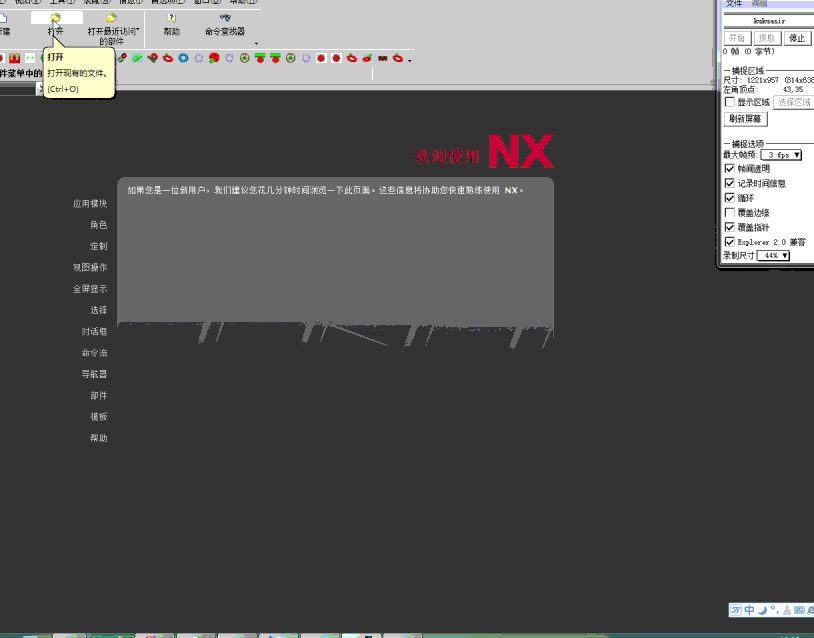Image resolution: width=814 pixels, height=638 pixels.
Task: Select 角色 in the welcome list
Action: [99, 225]
